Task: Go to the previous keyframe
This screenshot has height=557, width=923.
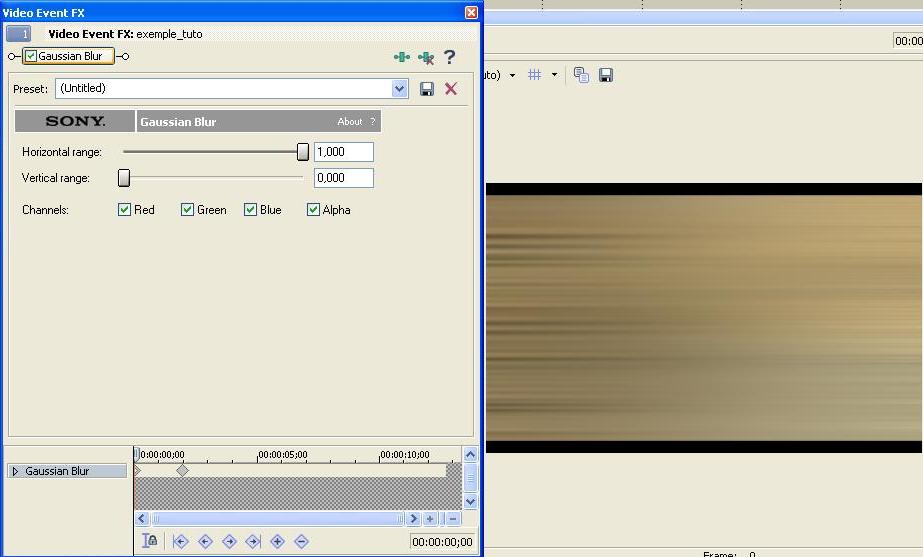Action: click(x=205, y=541)
